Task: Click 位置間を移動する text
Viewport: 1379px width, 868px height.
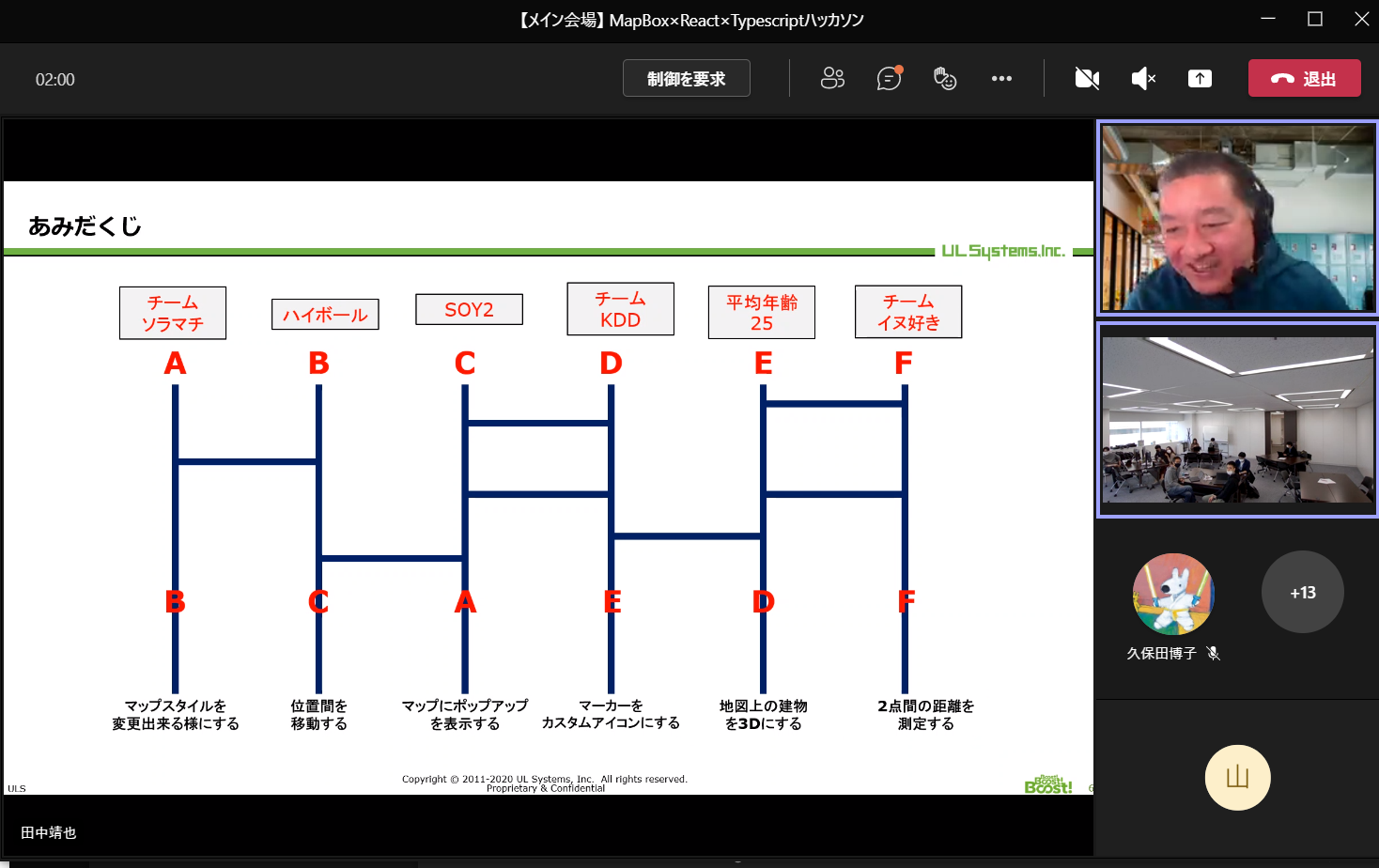Action: click(318, 714)
